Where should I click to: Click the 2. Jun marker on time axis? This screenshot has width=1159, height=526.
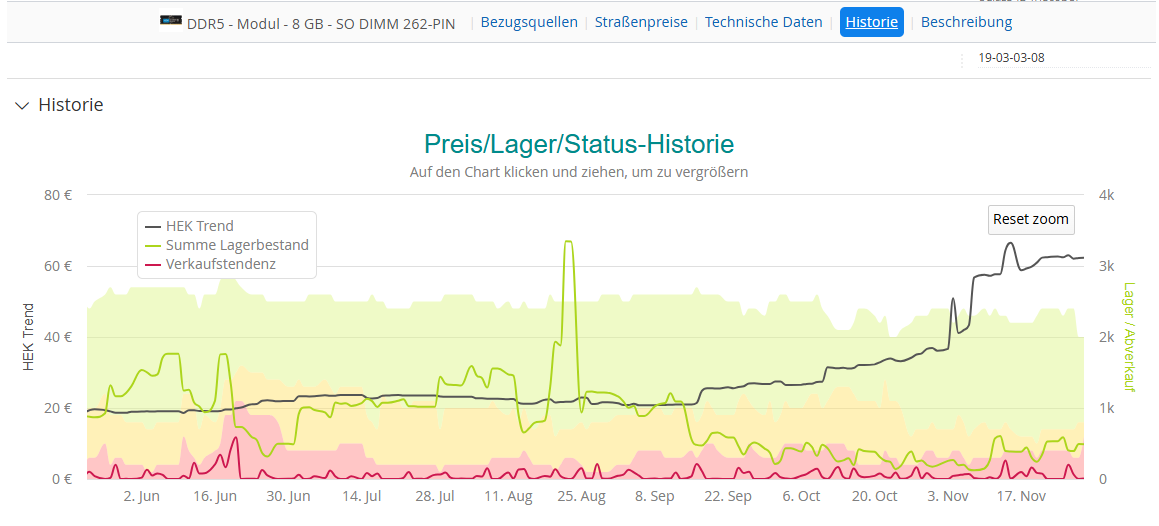click(x=141, y=496)
